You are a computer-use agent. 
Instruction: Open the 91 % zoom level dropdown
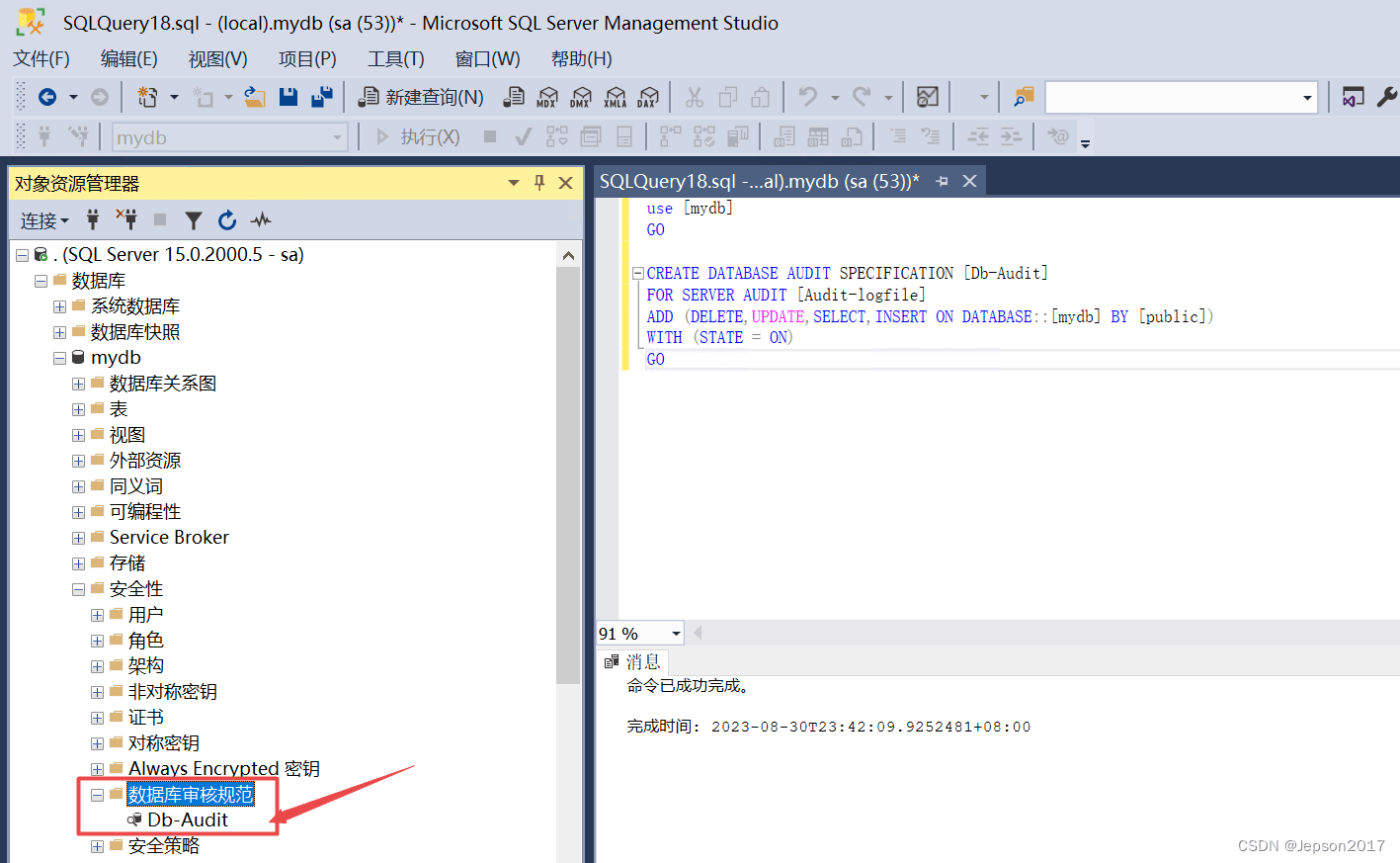click(676, 634)
